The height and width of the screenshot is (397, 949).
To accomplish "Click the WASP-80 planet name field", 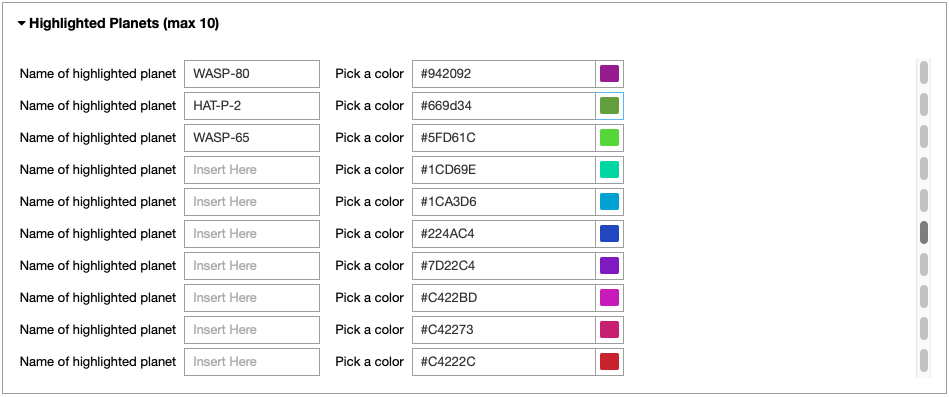I will pos(252,74).
